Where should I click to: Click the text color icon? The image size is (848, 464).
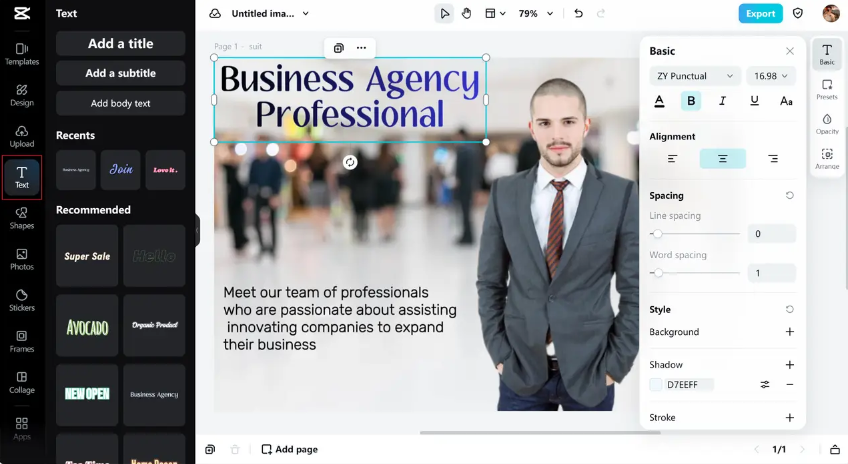[x=659, y=101]
